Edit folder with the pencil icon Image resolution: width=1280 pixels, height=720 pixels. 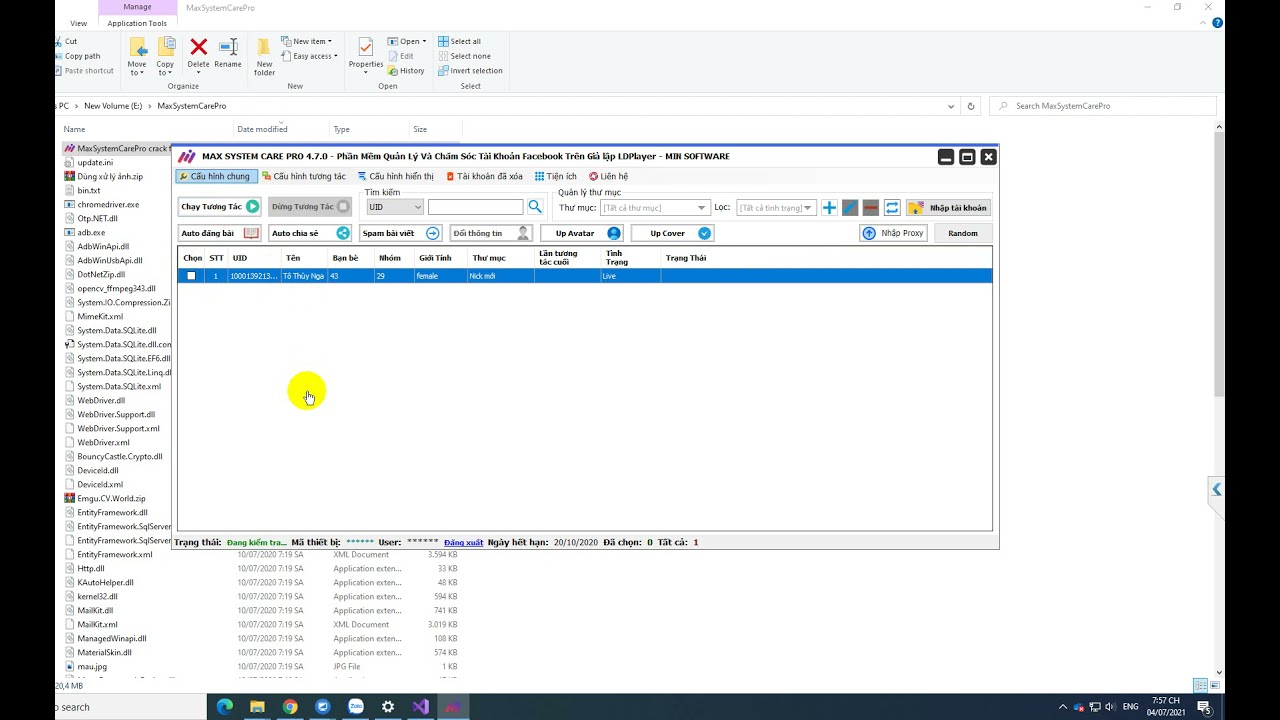(x=850, y=207)
